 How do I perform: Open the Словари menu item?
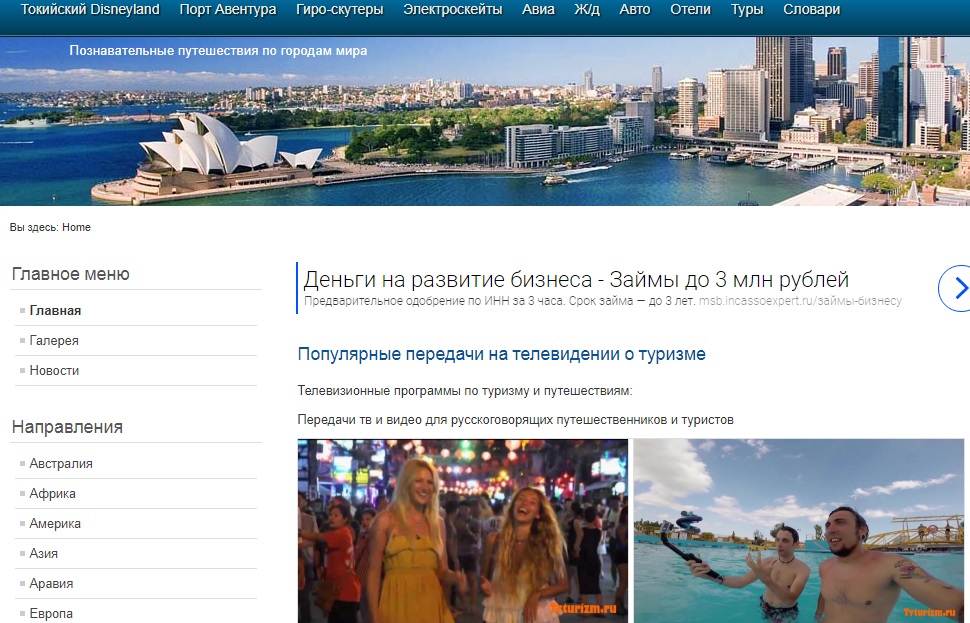(812, 9)
